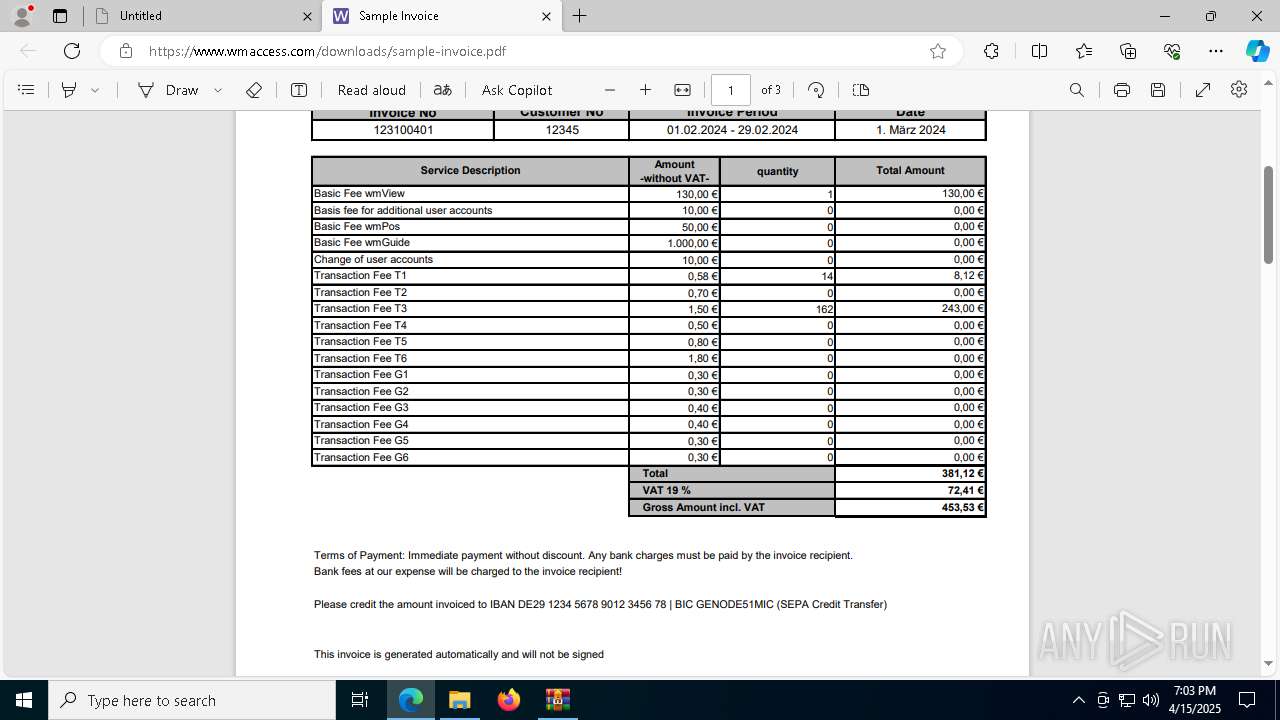
Task: Switch the page view layout
Action: [861, 90]
